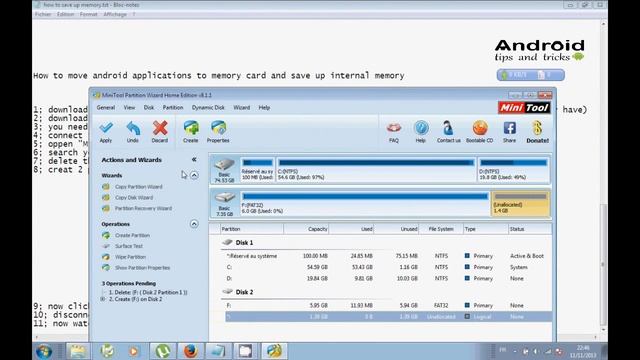Collapse the Wizards section
Image resolution: width=640 pixels, height=360 pixels.
(194, 175)
